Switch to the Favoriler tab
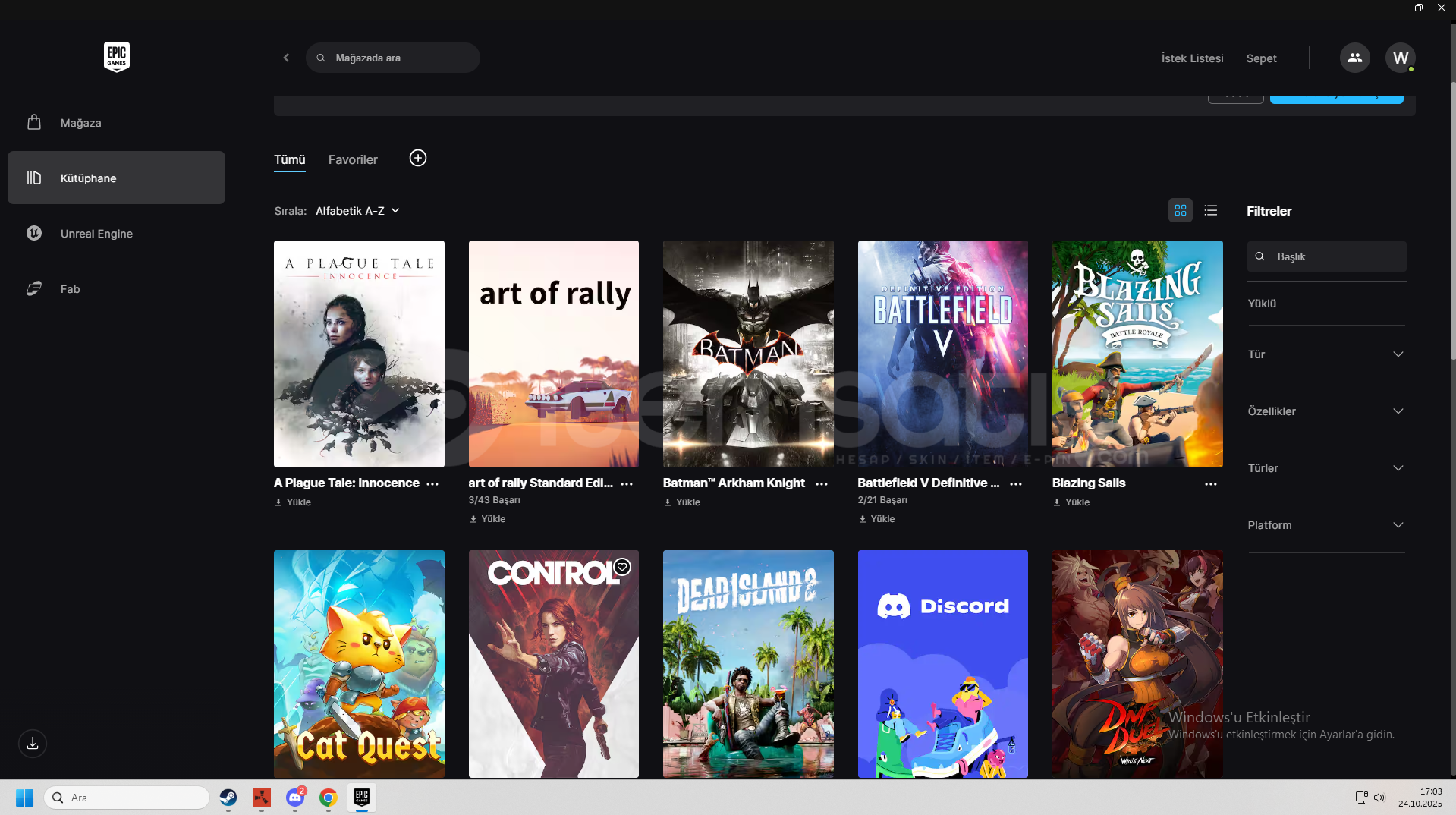Screen dimensions: 1456x815 click(x=353, y=159)
